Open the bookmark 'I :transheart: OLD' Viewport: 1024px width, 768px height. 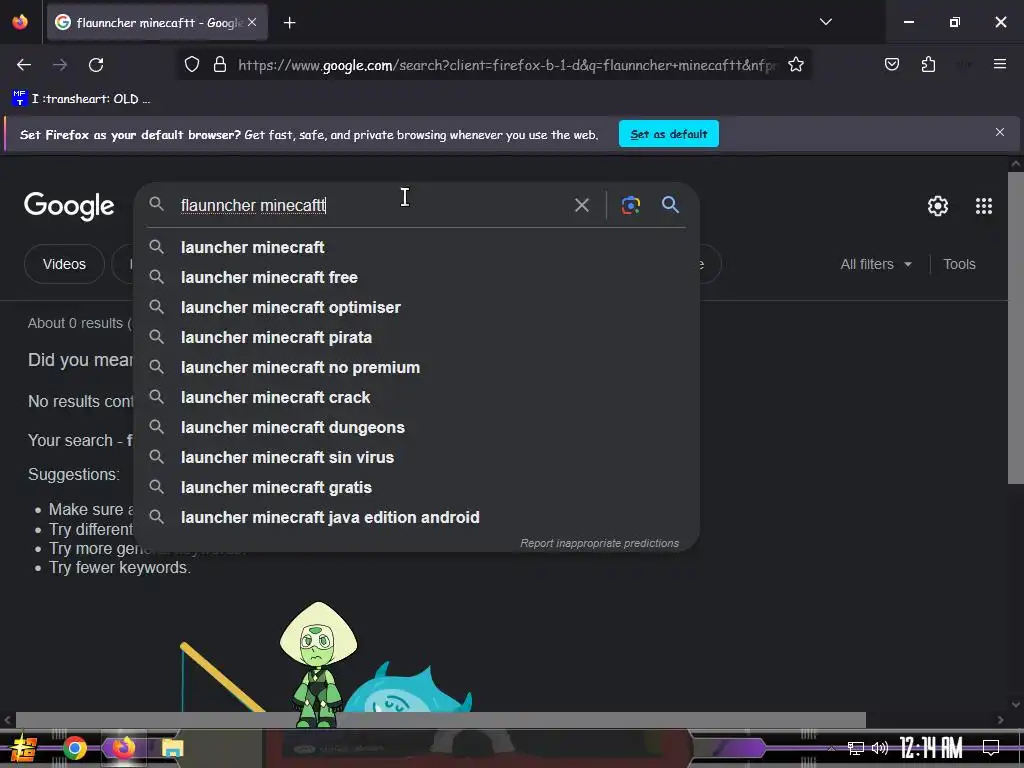click(x=81, y=99)
